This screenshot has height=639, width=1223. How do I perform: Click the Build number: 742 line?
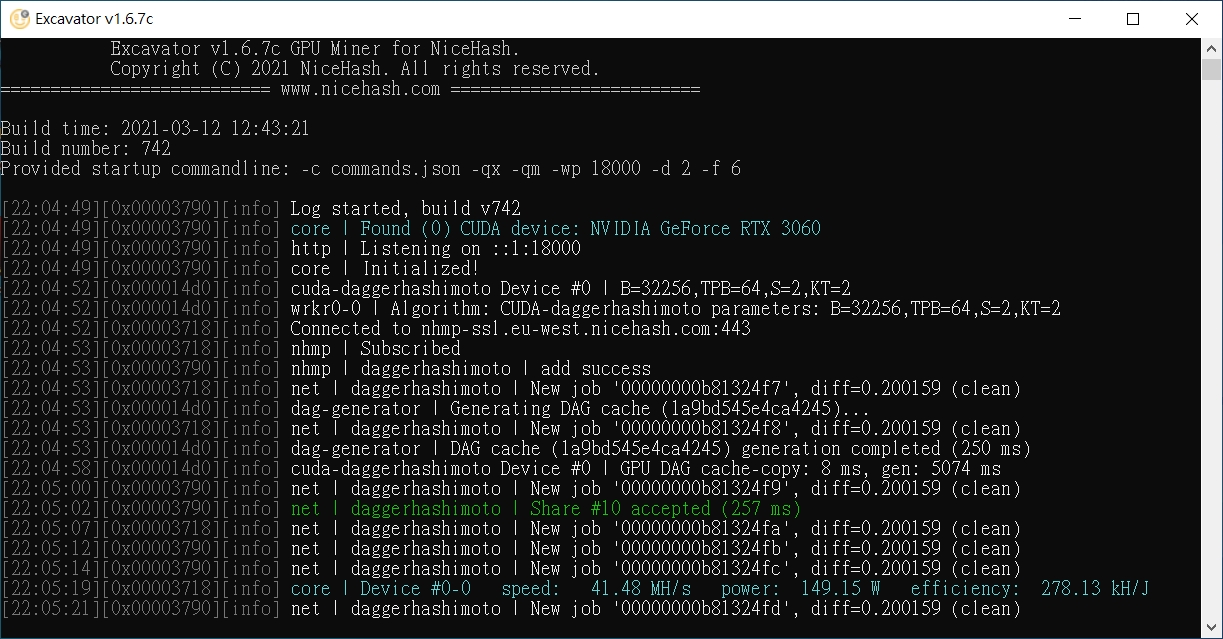click(86, 148)
